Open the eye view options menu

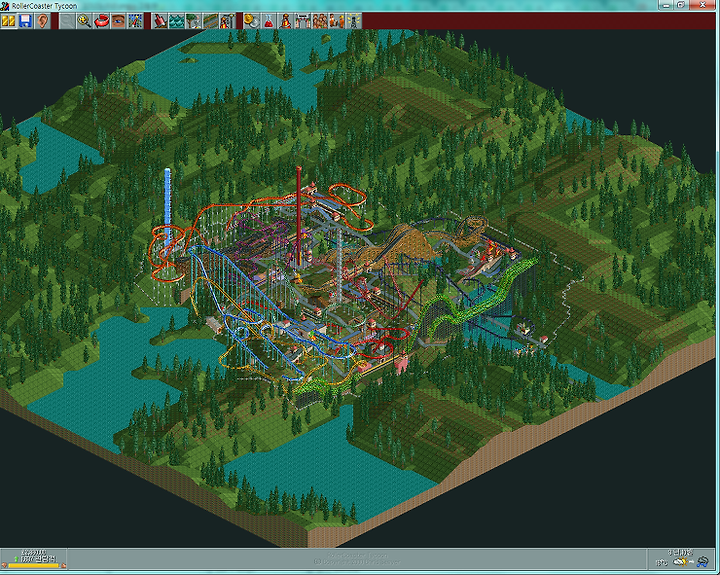click(118, 21)
